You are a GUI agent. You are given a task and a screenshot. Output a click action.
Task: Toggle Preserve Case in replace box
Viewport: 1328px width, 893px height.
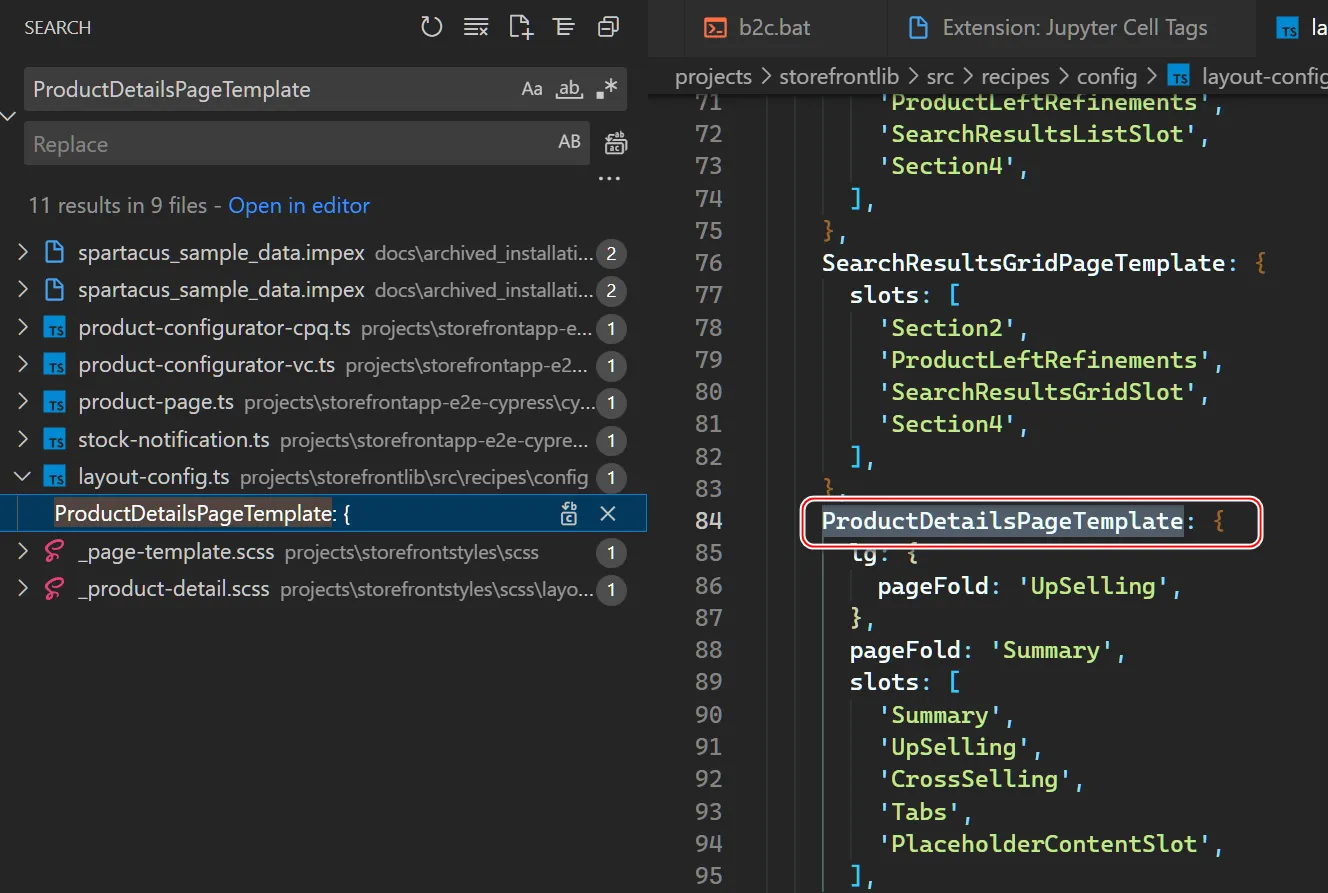tap(569, 143)
